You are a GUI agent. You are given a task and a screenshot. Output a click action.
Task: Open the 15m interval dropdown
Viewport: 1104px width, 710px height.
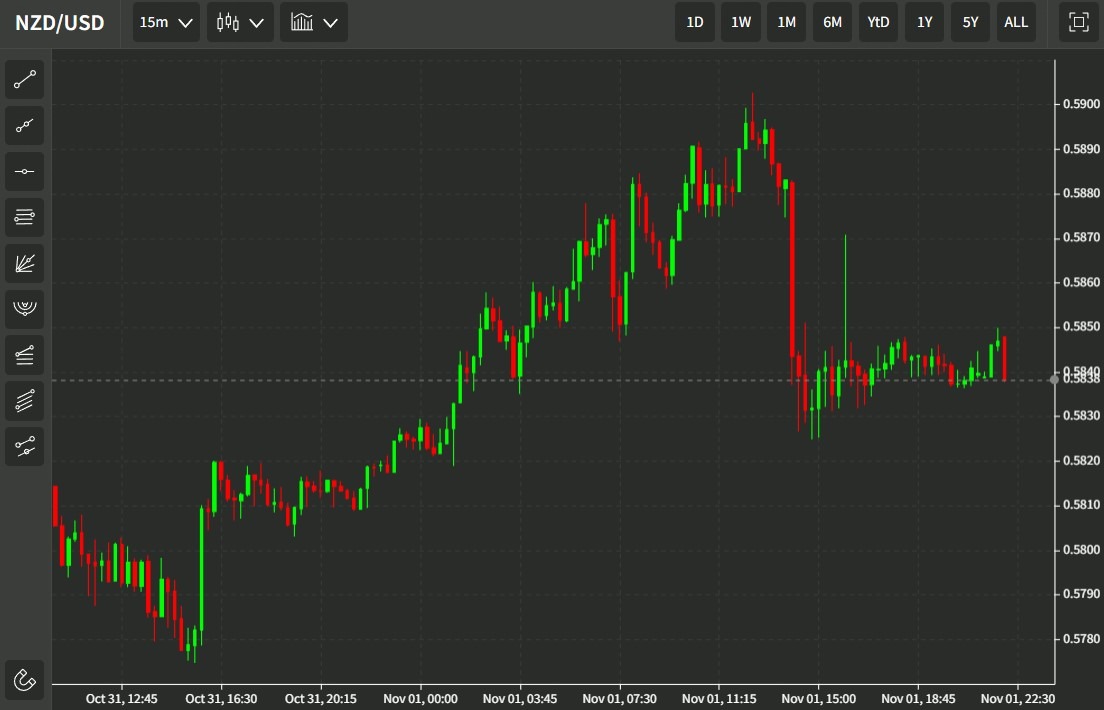coord(165,21)
